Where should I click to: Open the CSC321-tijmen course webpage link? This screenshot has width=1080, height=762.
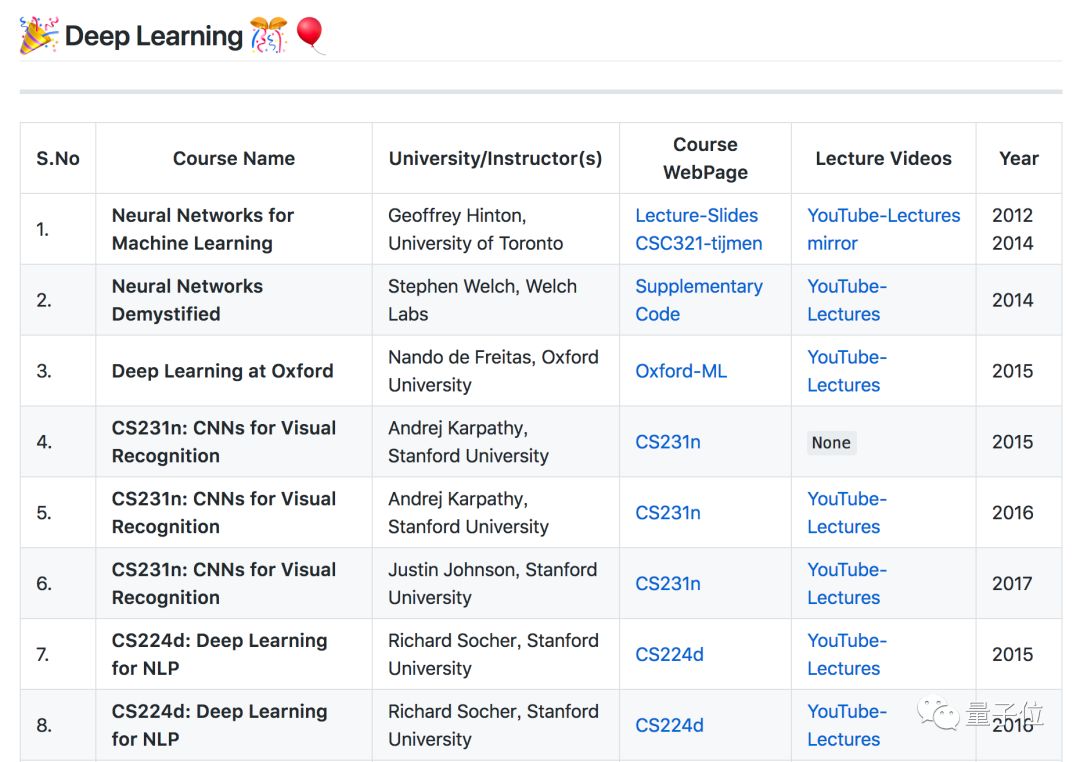(x=698, y=243)
